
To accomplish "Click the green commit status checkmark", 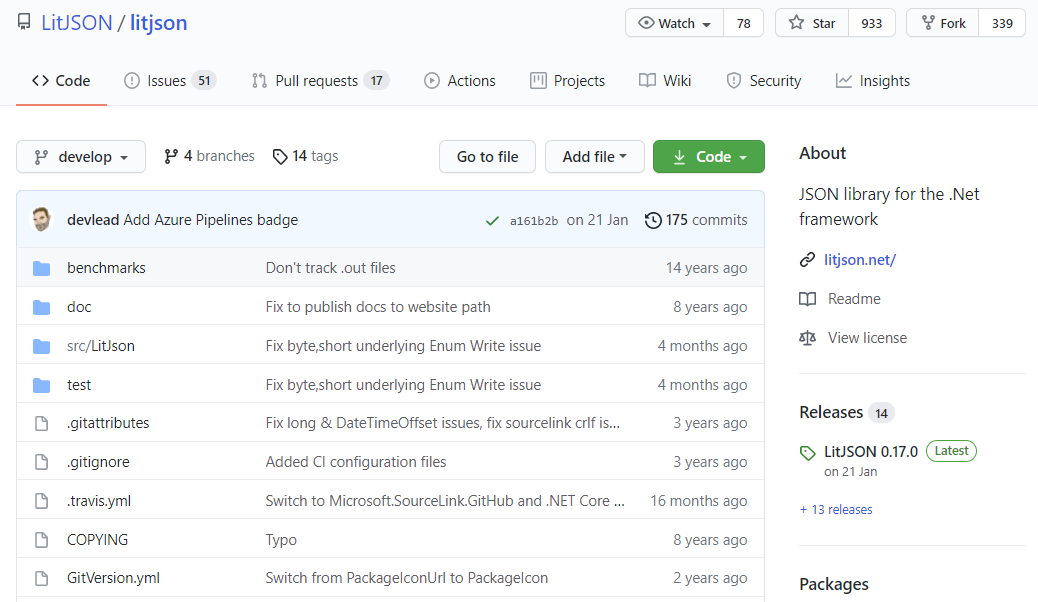I will coord(492,220).
